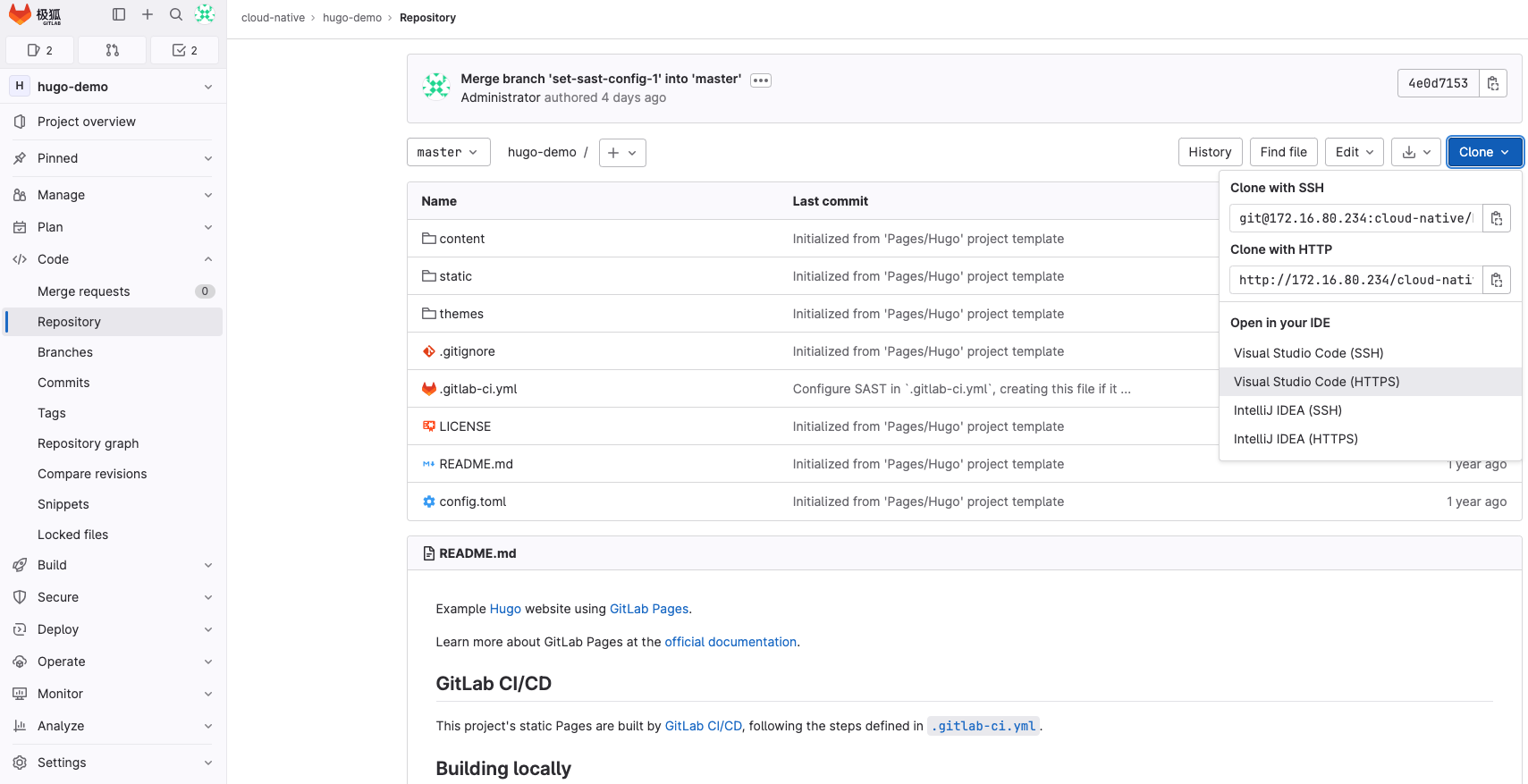Screen dimensions: 1528x784
Task: Open the user avatar menu
Action: tap(205, 14)
